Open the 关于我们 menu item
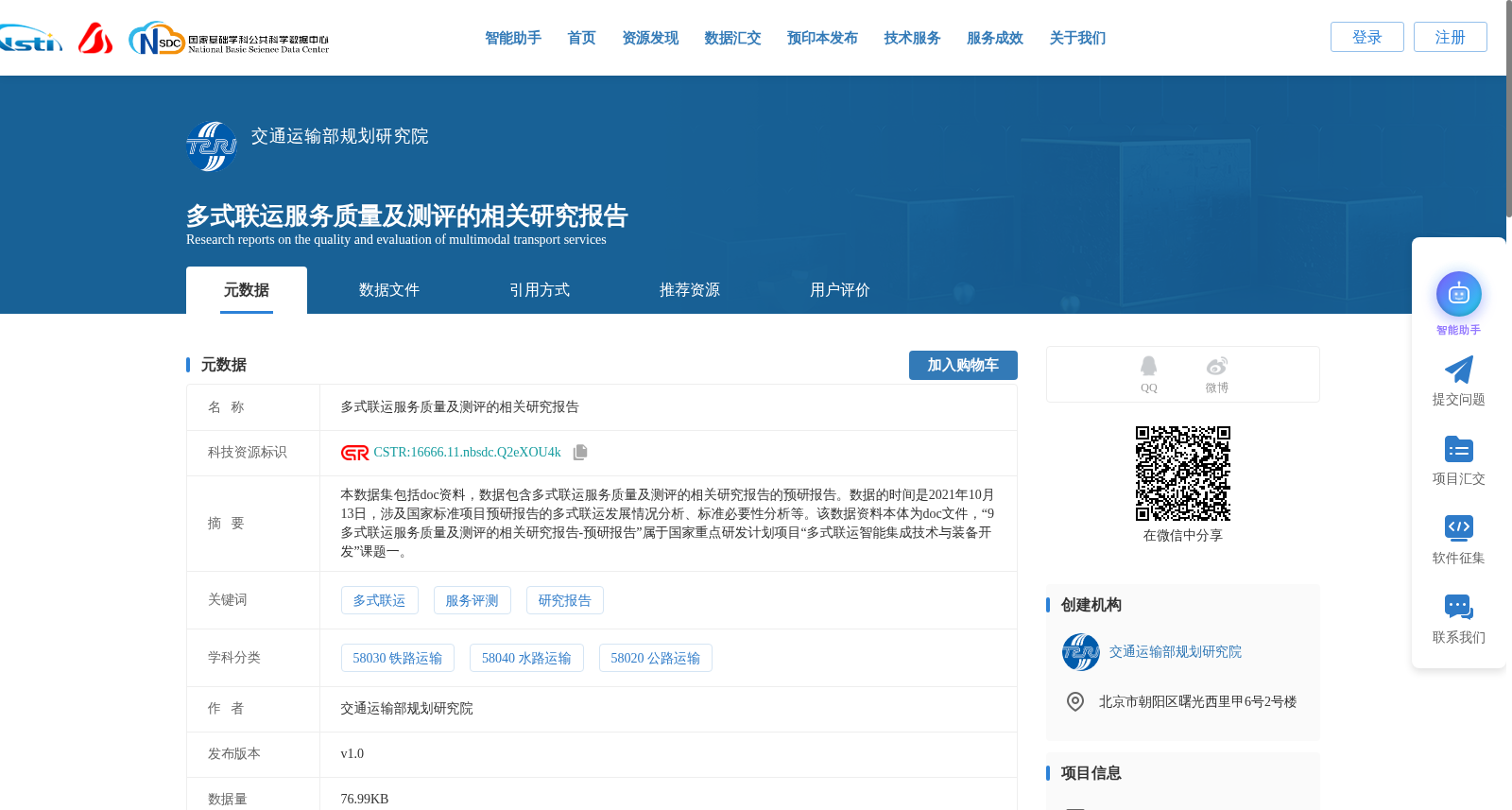The height and width of the screenshot is (810, 1512). [1077, 38]
